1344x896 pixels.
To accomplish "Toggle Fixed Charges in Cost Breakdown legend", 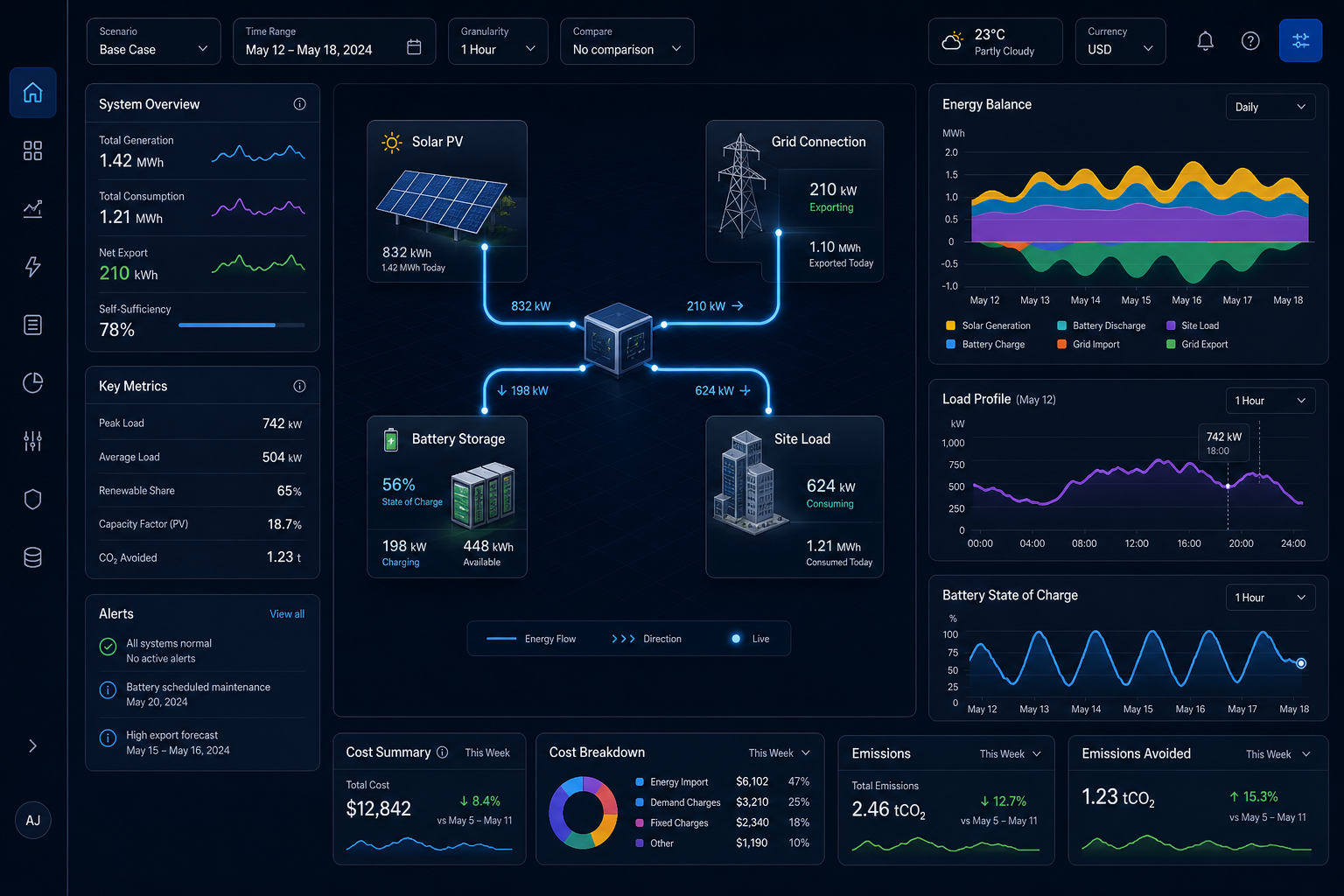I will click(x=672, y=823).
